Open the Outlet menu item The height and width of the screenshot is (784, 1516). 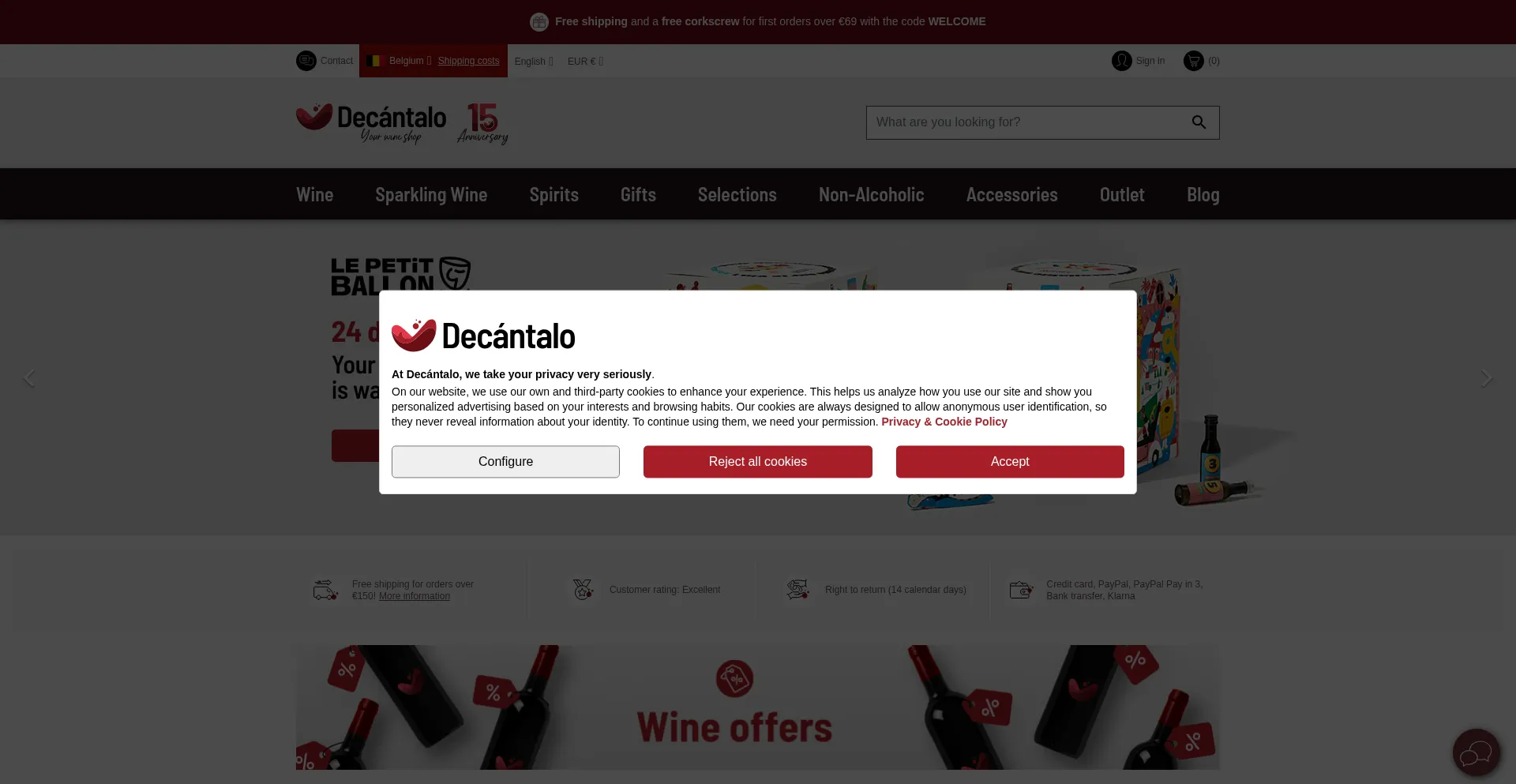pyautogui.click(x=1122, y=195)
